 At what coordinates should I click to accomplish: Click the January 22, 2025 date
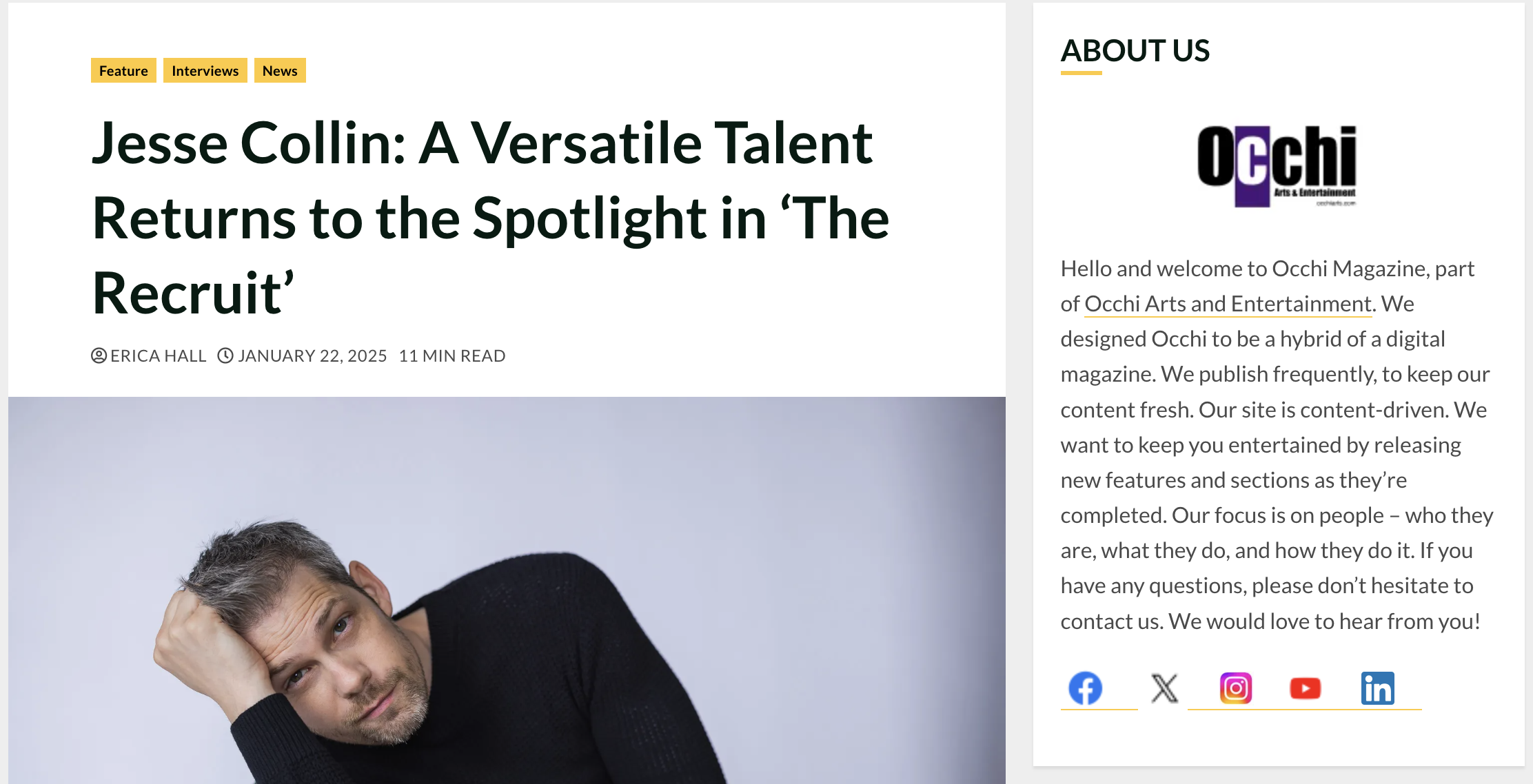(312, 355)
